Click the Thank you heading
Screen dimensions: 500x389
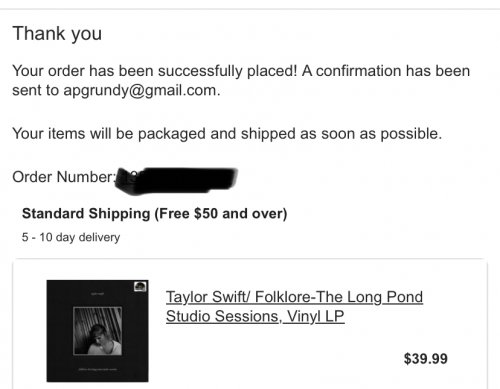pyautogui.click(x=57, y=33)
